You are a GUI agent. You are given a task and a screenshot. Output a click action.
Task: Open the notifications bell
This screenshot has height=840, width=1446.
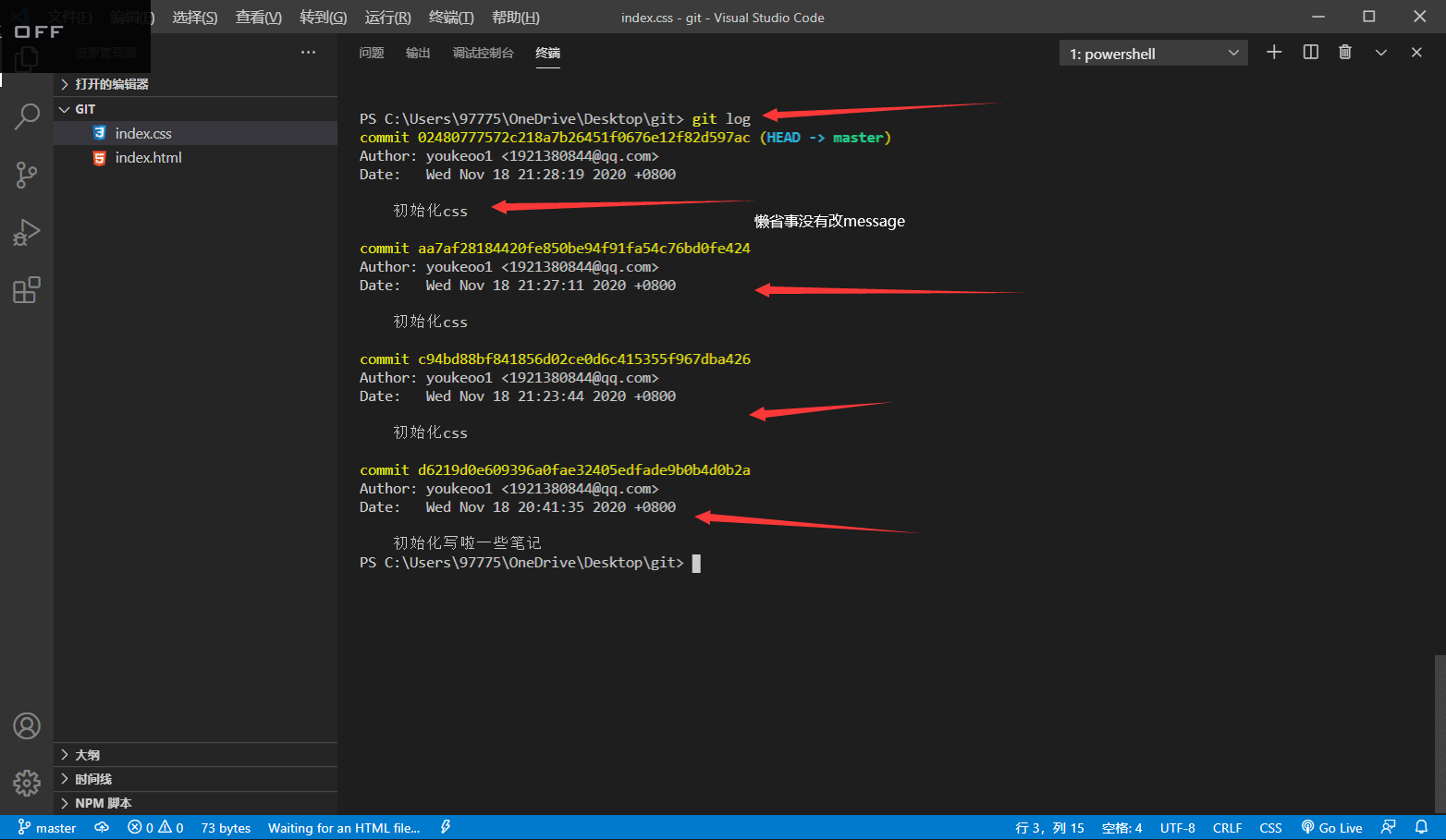pos(1422,828)
